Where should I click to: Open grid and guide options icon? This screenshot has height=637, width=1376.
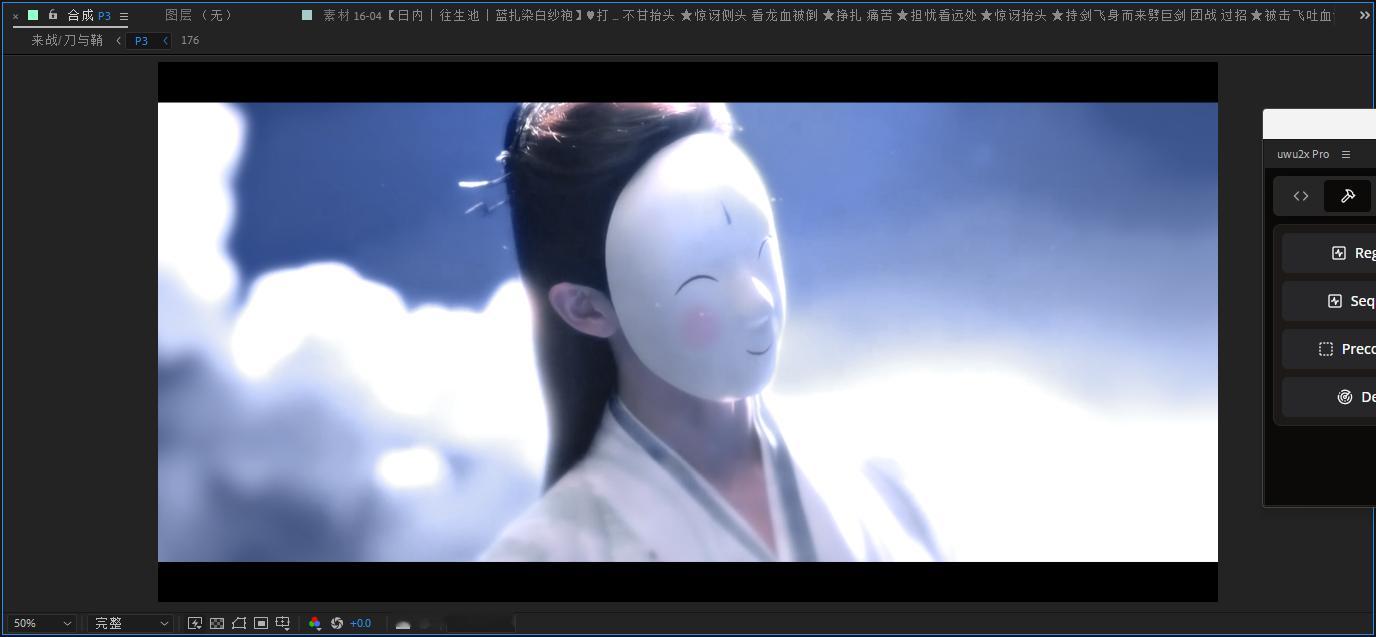click(283, 623)
